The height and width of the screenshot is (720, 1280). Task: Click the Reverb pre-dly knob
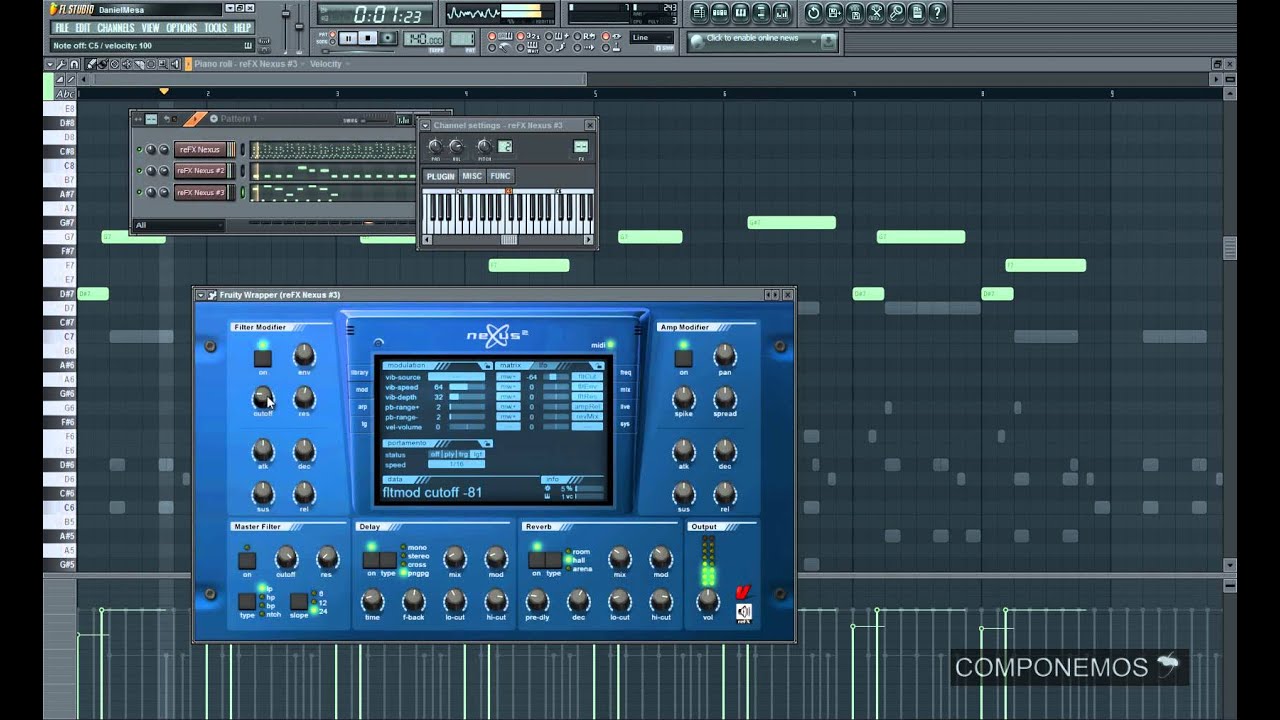537,600
